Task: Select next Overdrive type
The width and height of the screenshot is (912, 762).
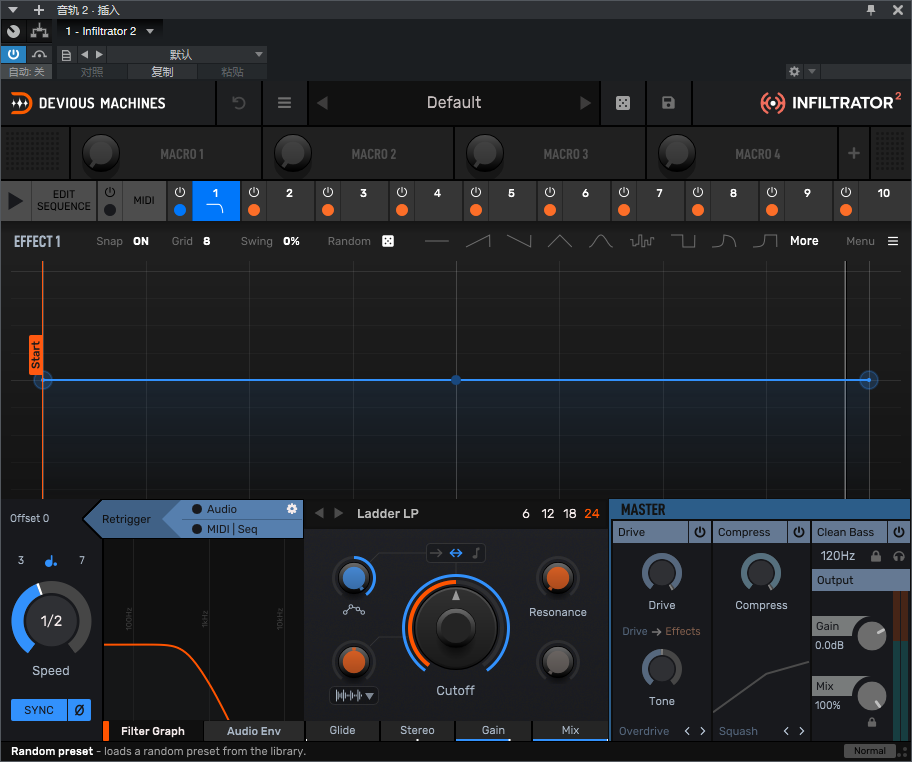Action: pyautogui.click(x=703, y=731)
